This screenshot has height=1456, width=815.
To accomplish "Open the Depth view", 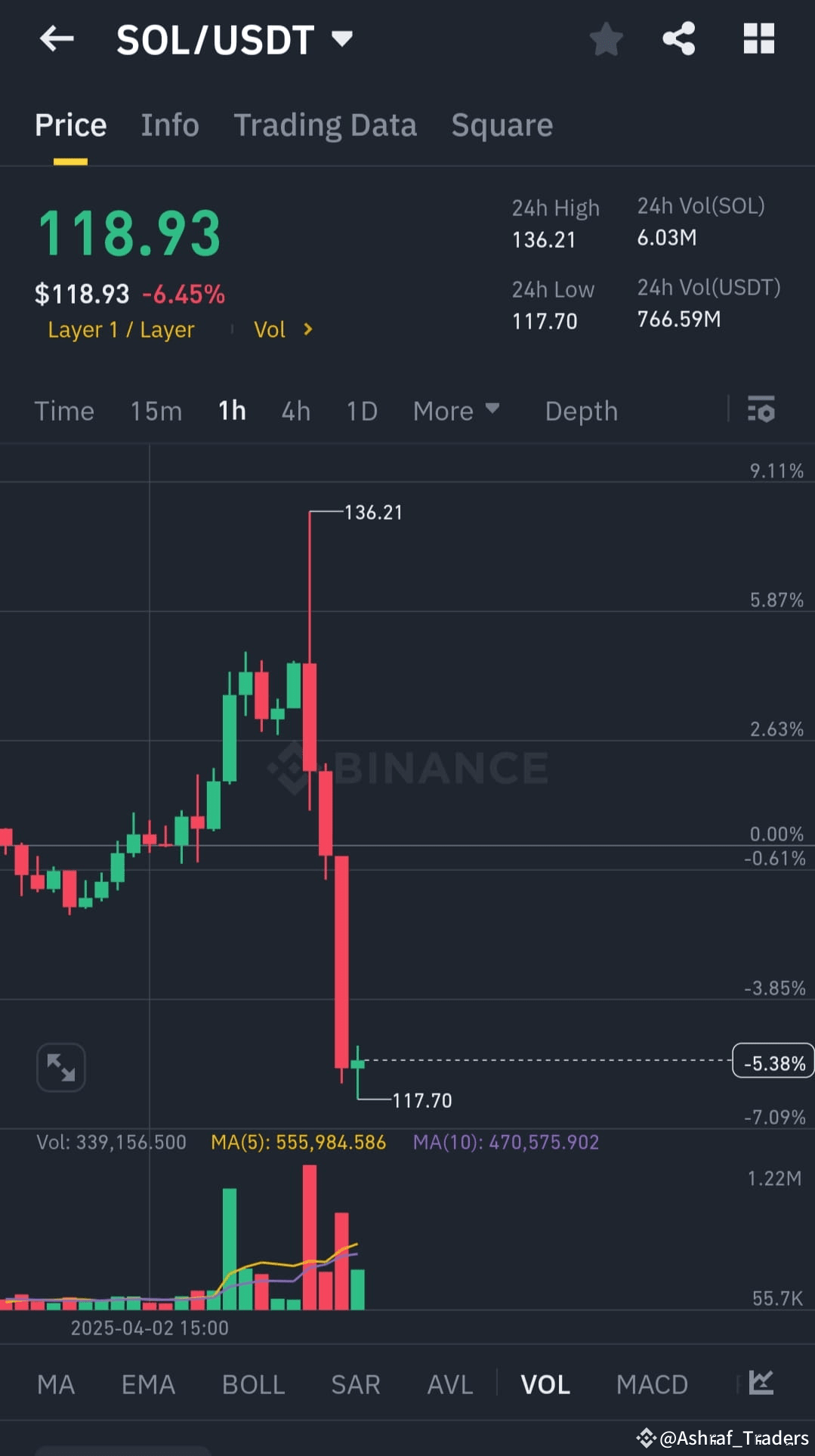I will coord(580,411).
